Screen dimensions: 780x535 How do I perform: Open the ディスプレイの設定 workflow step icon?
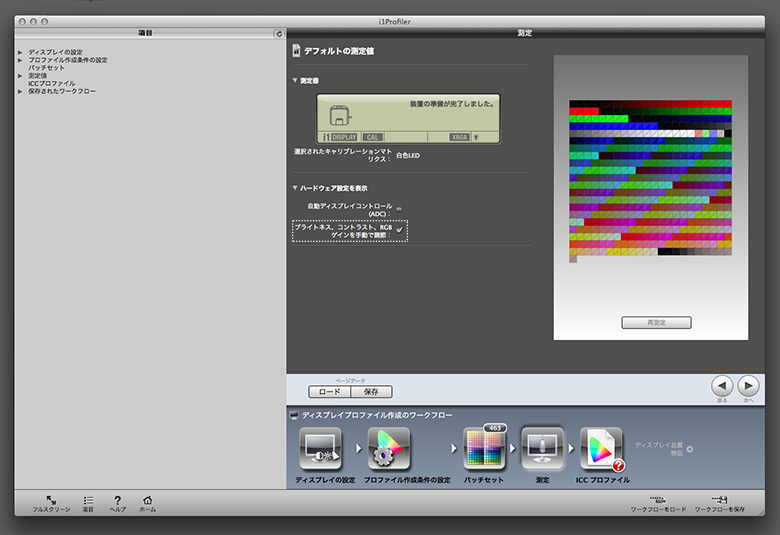[320, 449]
